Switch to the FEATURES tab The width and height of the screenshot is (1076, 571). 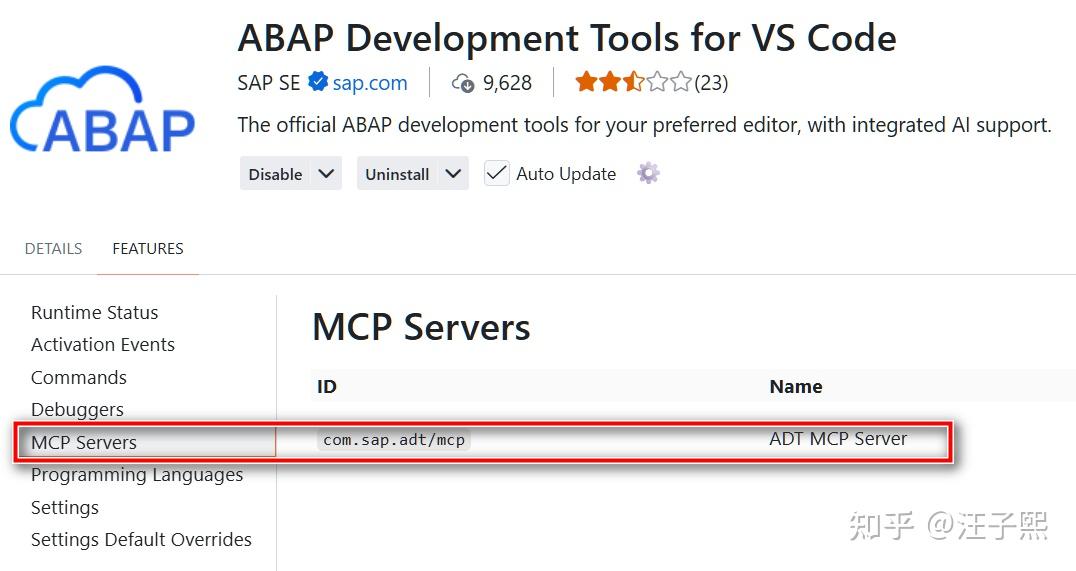pos(148,248)
